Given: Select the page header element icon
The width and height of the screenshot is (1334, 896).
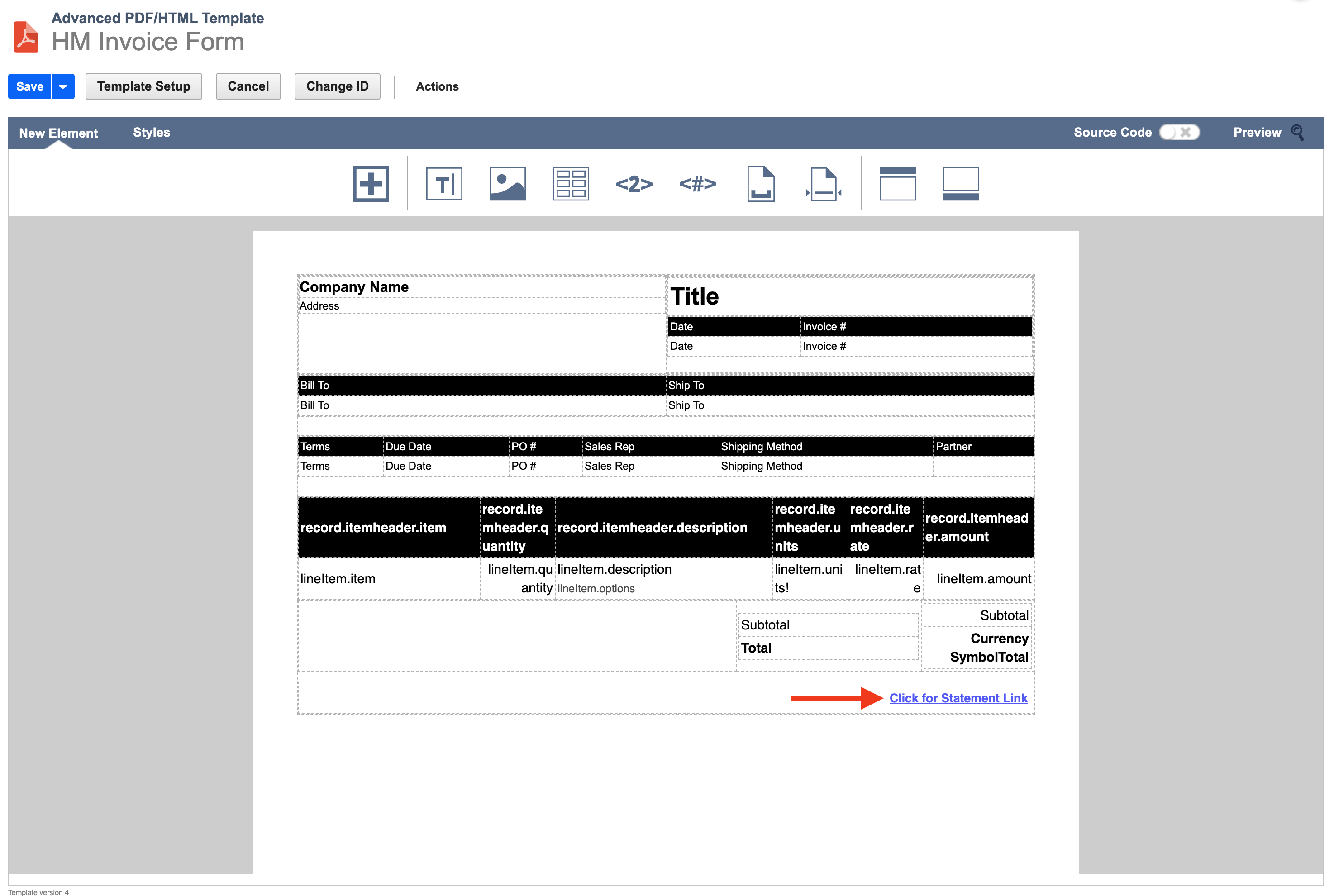Looking at the screenshot, I should tap(897, 183).
